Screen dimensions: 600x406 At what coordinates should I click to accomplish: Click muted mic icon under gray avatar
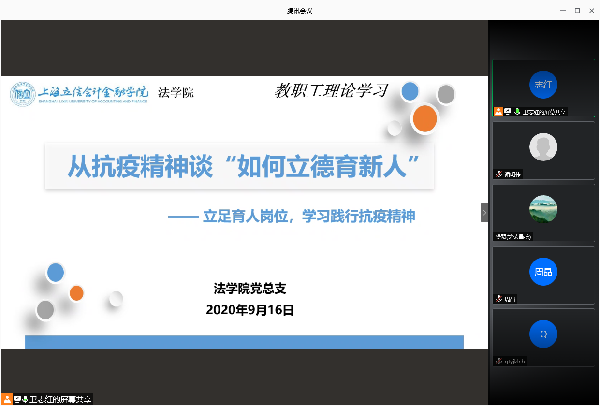click(498, 173)
